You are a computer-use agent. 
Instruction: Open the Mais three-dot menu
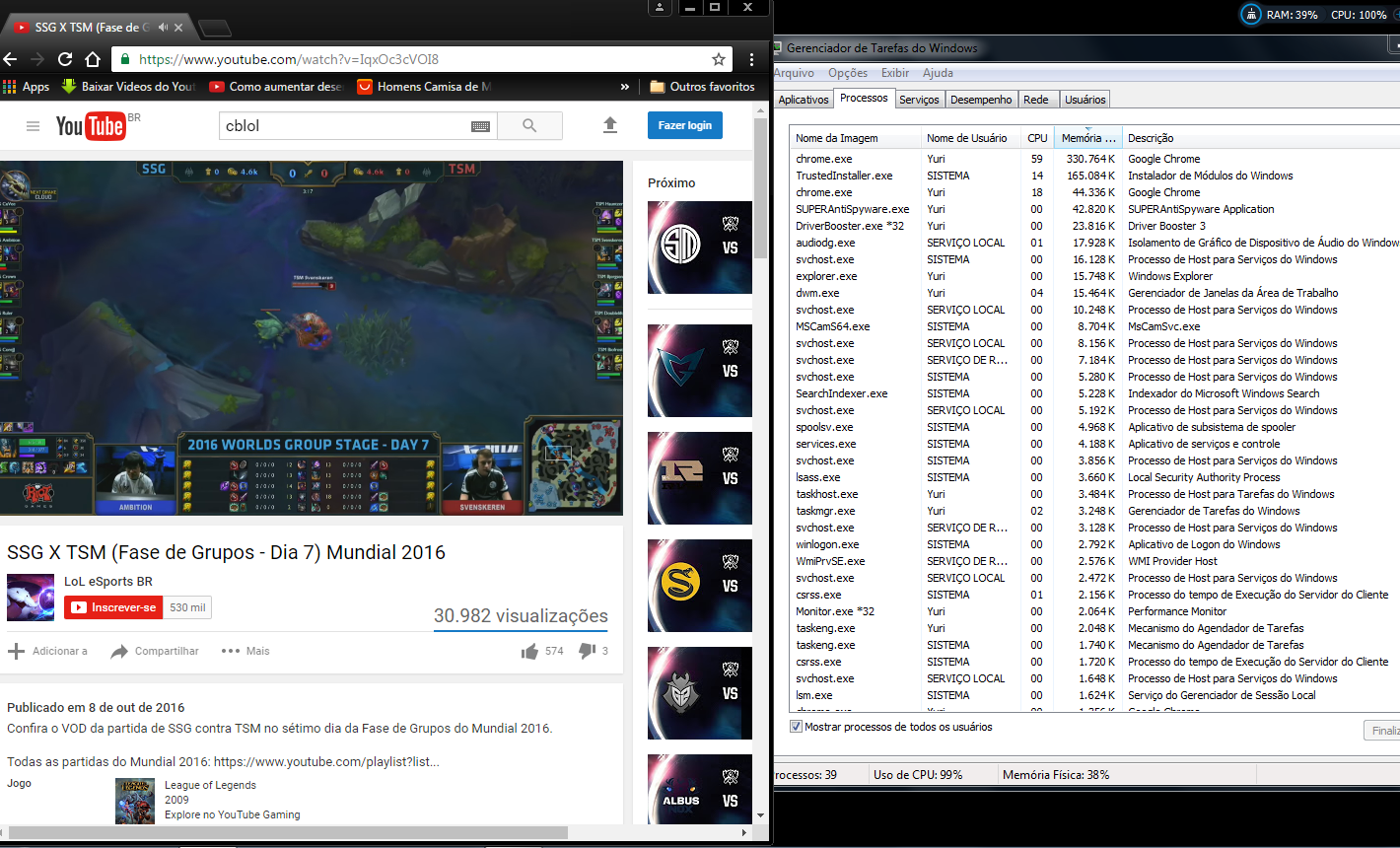(245, 651)
